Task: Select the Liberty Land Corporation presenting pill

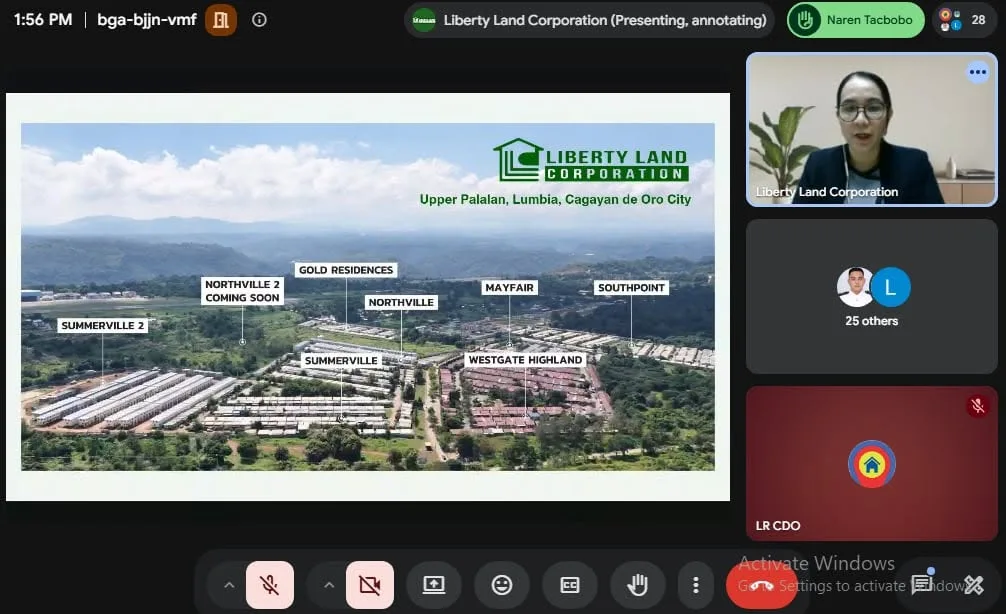Action: (x=589, y=20)
